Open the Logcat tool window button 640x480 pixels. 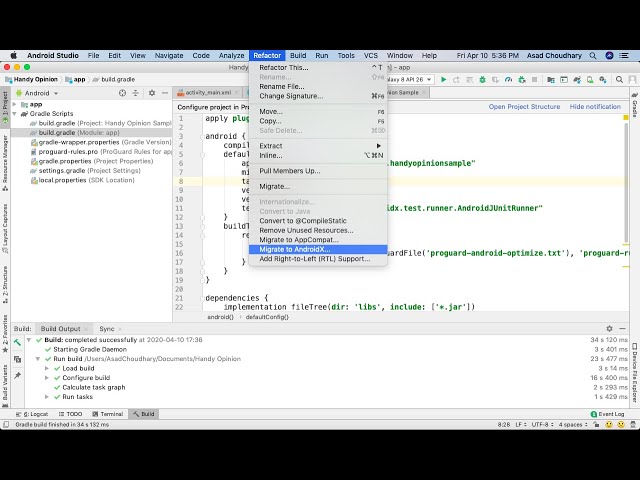pyautogui.click(x=32, y=414)
